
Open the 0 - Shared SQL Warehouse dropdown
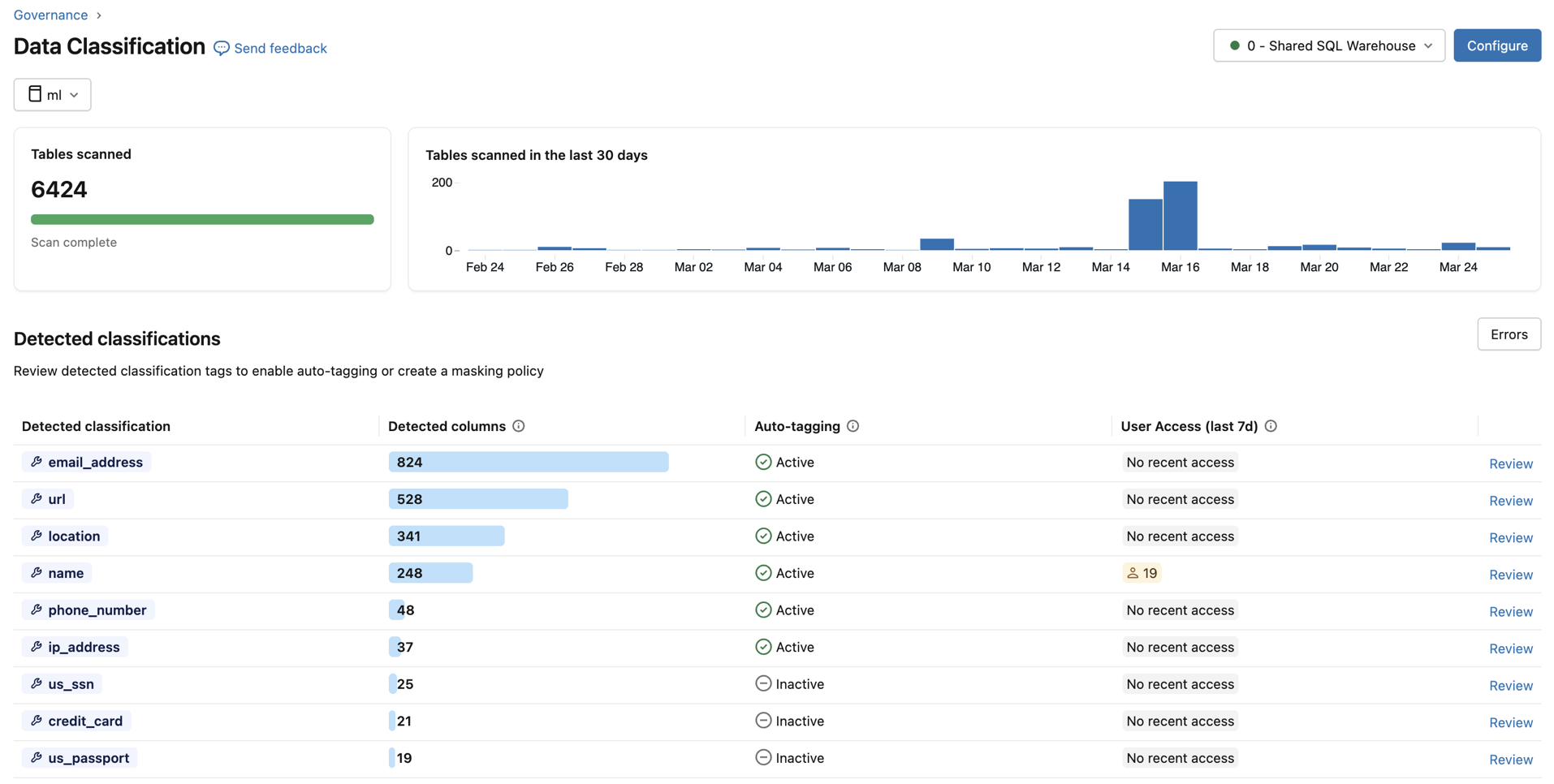[x=1329, y=45]
